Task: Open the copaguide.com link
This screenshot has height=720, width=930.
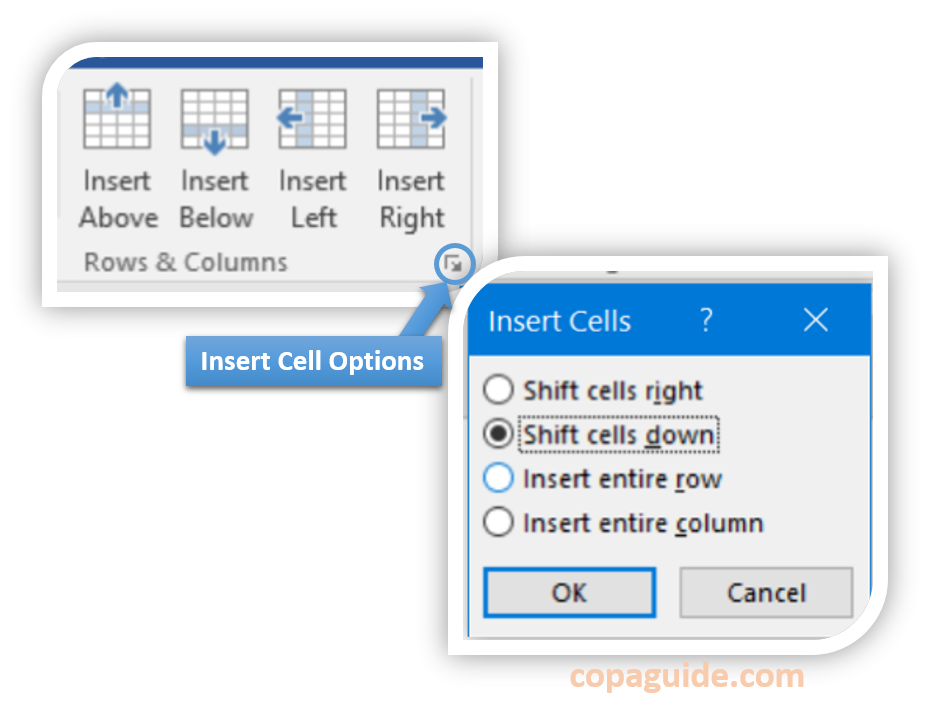Action: [689, 676]
